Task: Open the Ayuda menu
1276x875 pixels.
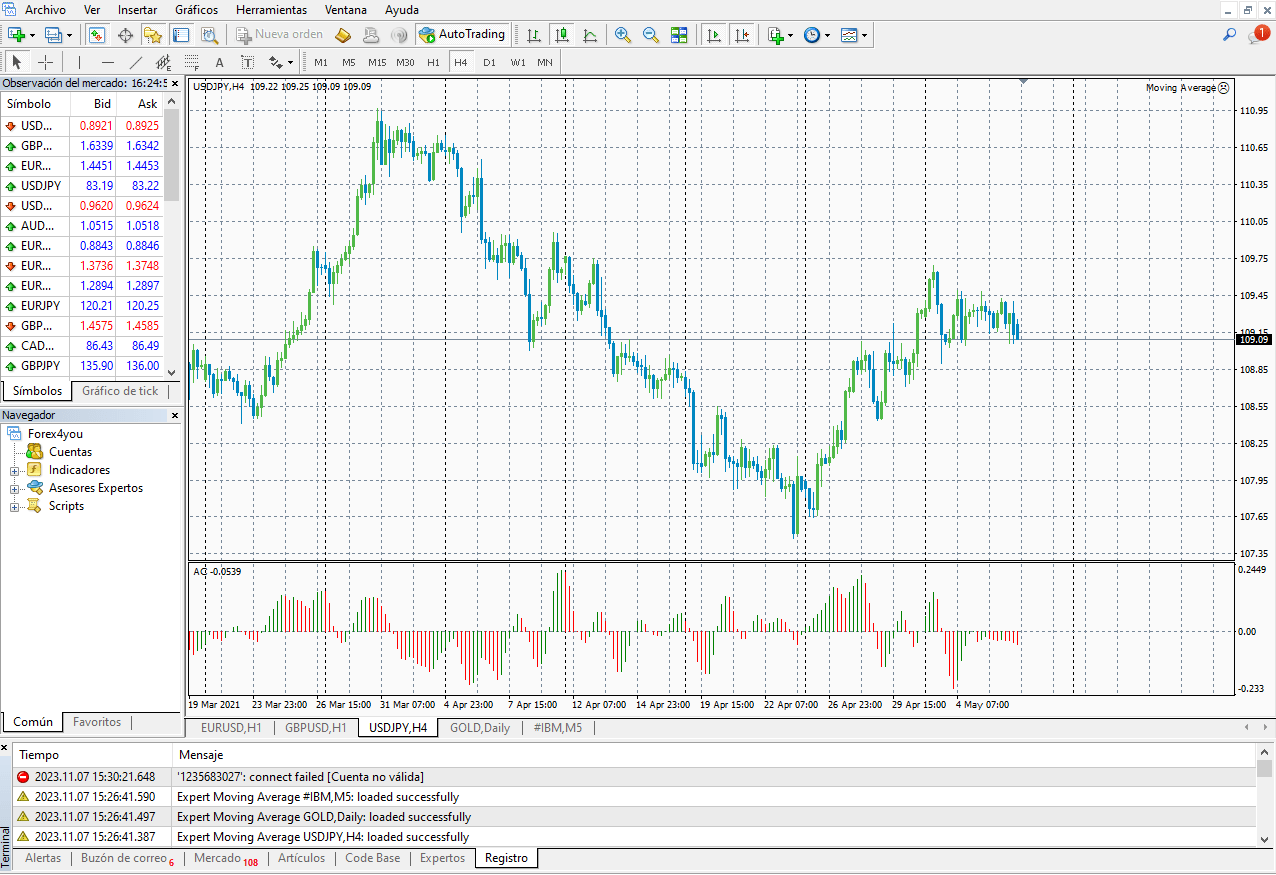Action: coord(402,10)
